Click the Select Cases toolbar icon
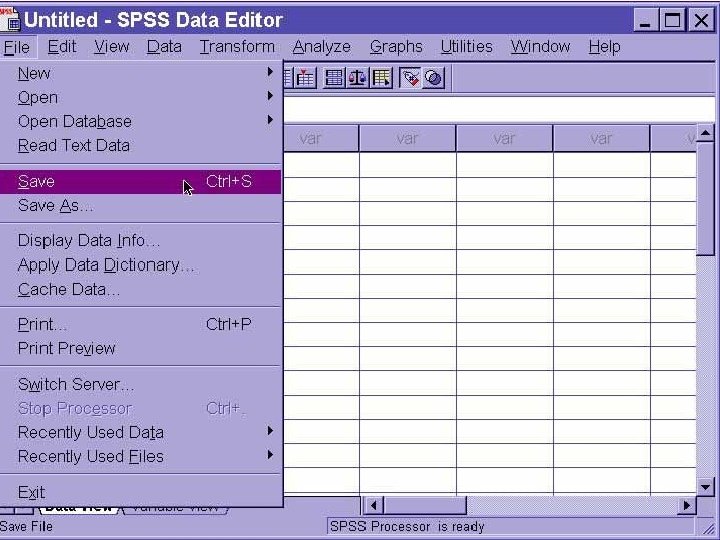720x540 pixels. [382, 78]
